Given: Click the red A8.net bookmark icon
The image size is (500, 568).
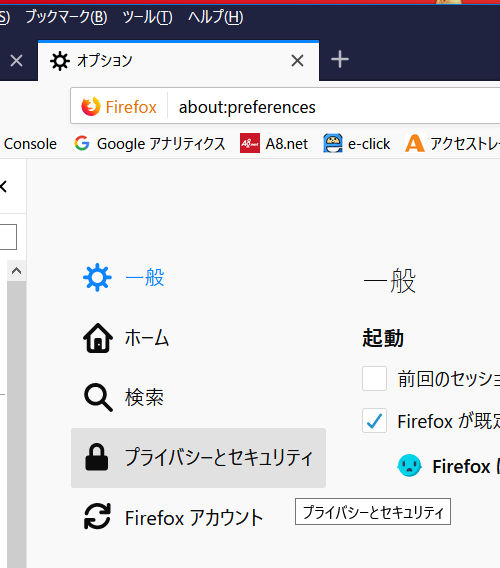Looking at the screenshot, I should click(250, 143).
